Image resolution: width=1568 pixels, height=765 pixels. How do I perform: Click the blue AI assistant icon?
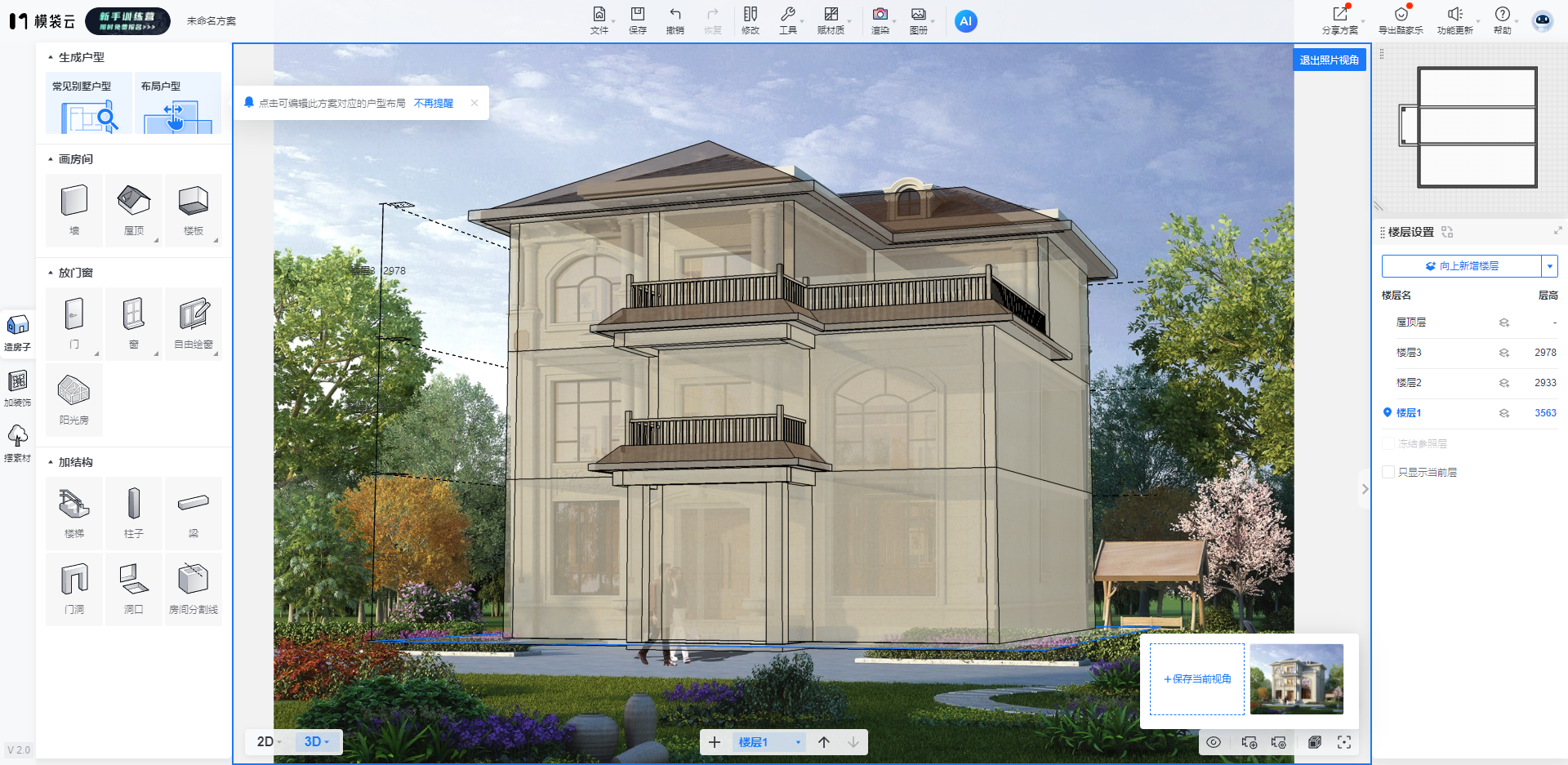[x=965, y=21]
